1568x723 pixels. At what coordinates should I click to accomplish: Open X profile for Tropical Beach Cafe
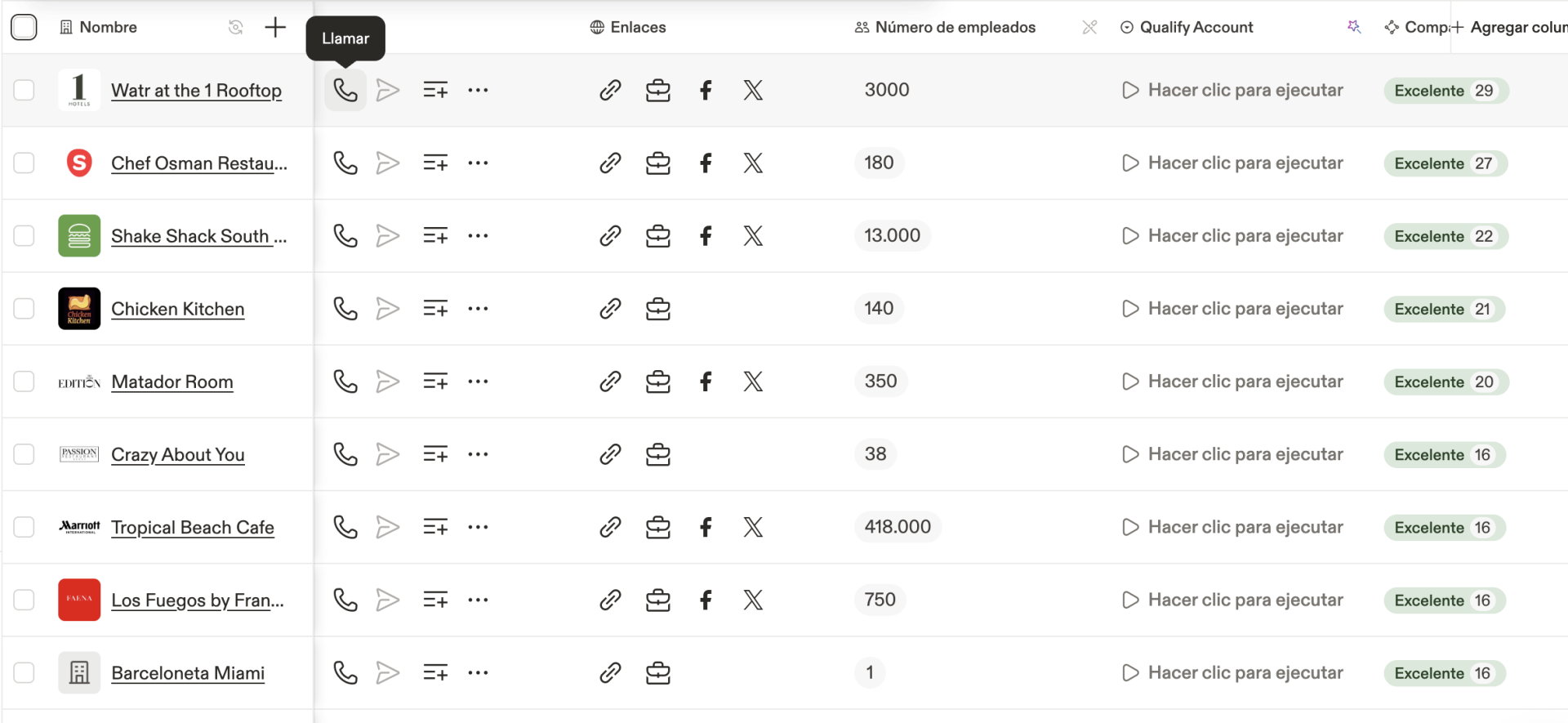753,527
